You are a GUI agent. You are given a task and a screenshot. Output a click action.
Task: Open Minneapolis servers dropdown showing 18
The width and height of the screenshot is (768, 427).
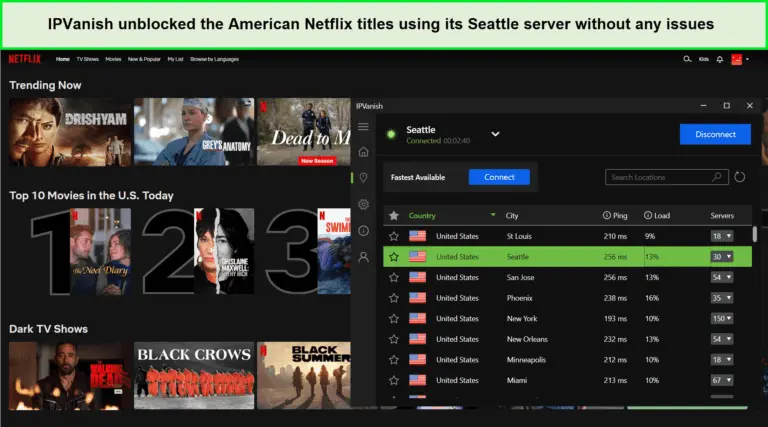tap(721, 359)
